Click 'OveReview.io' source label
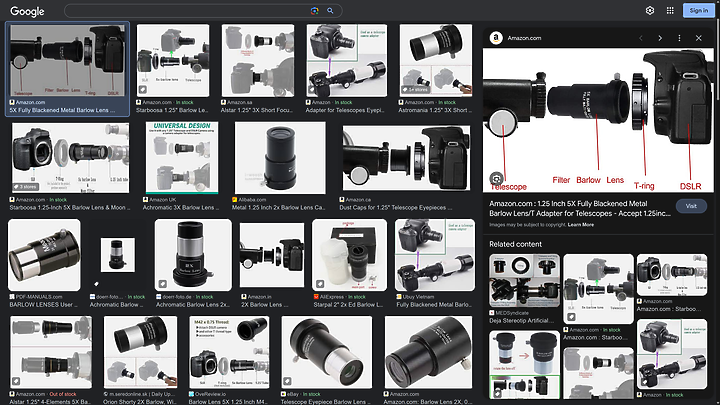This screenshot has height=405, width=720. (210, 394)
